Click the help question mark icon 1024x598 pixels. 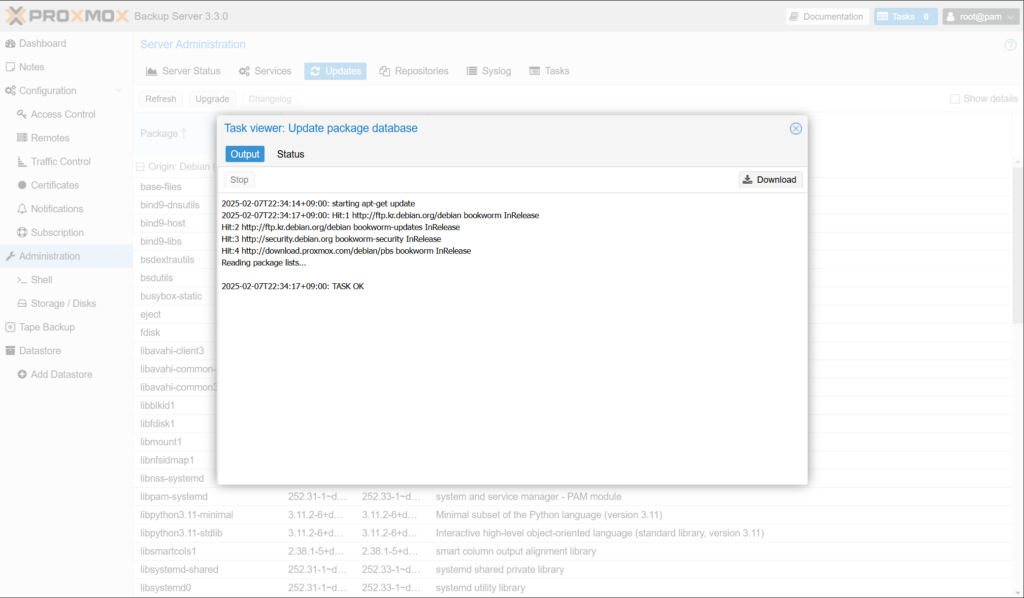[x=1010, y=45]
